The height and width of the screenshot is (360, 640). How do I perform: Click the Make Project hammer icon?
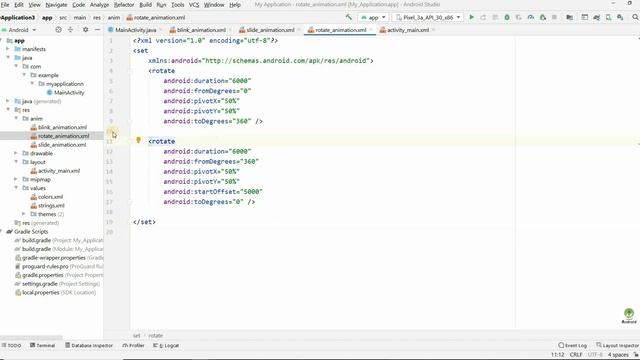click(349, 17)
